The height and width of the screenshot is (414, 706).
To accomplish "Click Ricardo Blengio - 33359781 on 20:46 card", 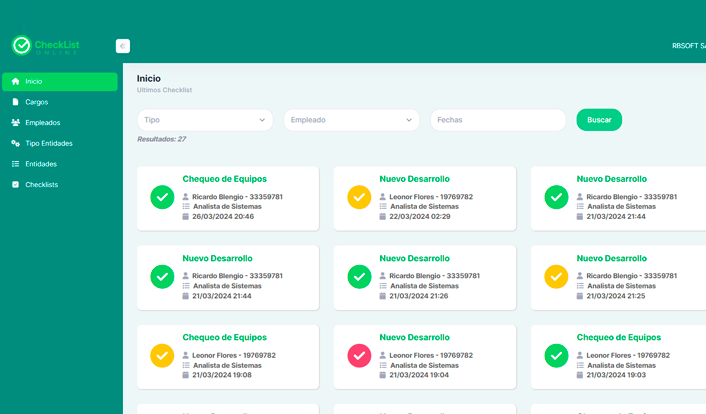I will click(x=238, y=197).
